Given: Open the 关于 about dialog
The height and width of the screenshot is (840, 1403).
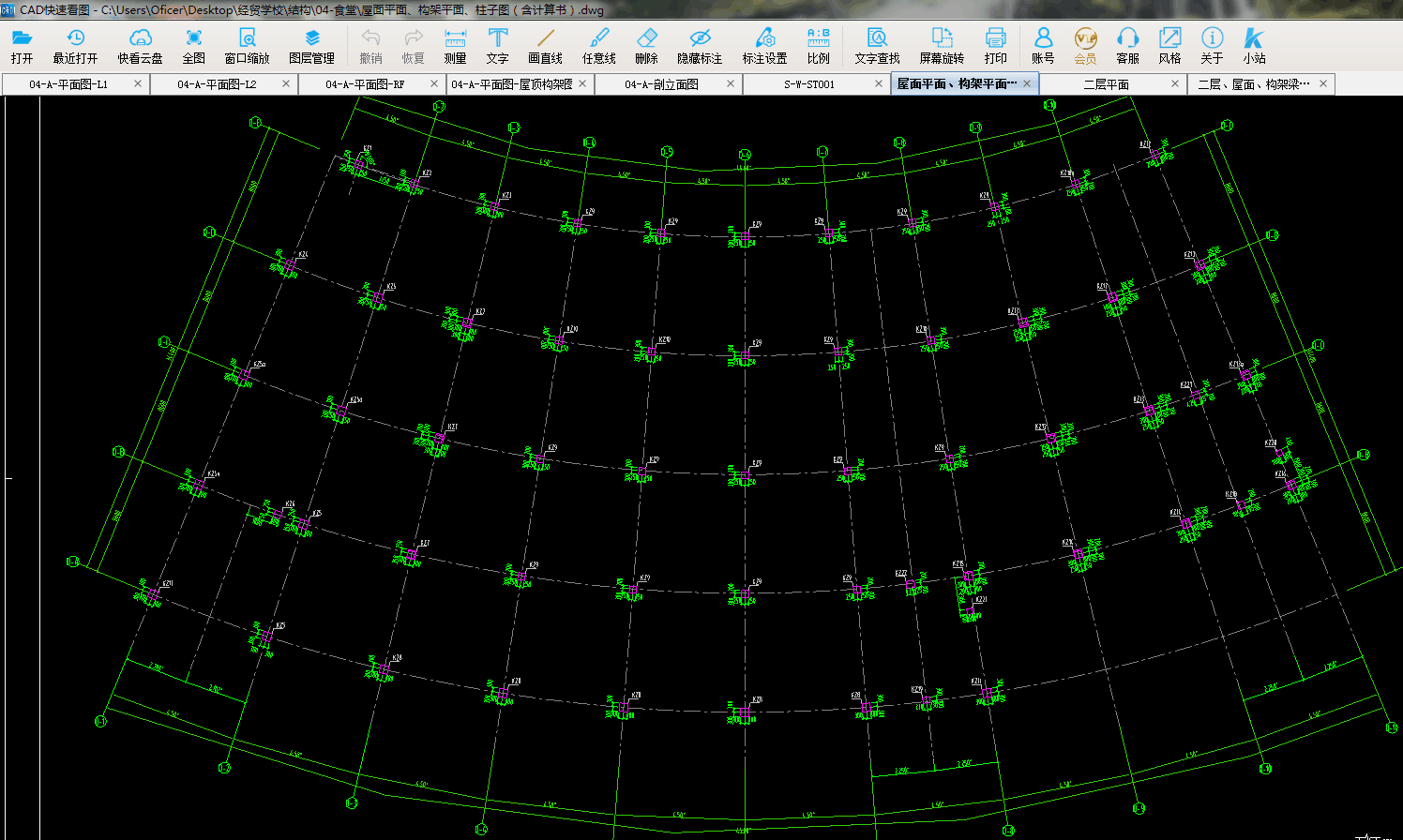Looking at the screenshot, I should 1213,46.
